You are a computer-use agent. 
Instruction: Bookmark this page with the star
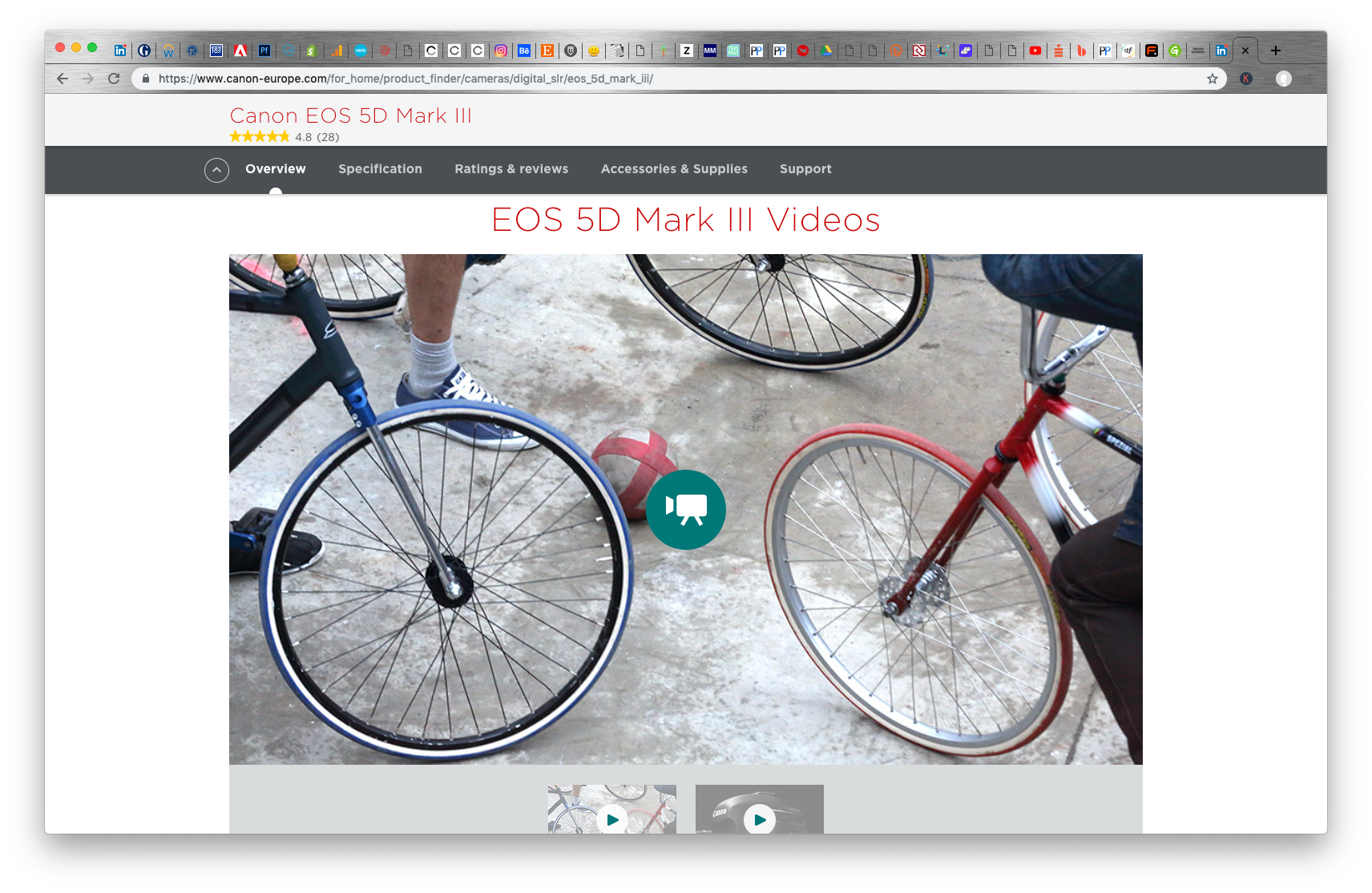[x=1213, y=79]
